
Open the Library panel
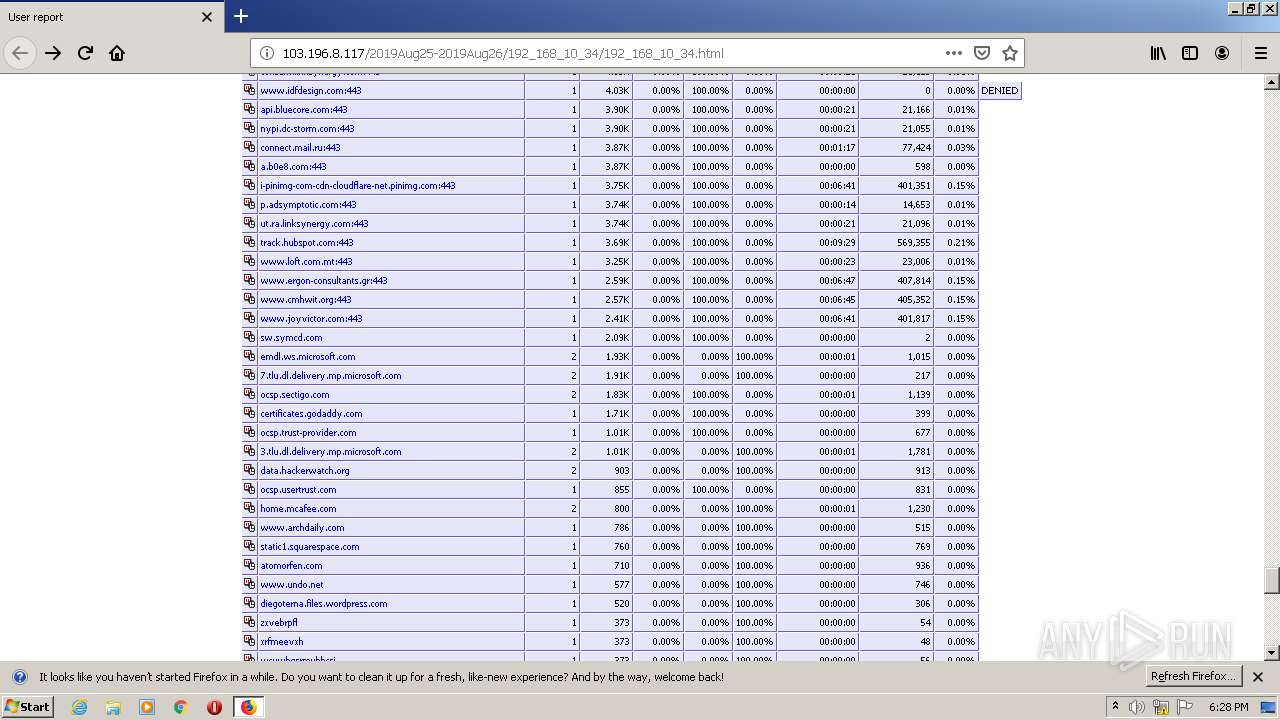click(1158, 53)
